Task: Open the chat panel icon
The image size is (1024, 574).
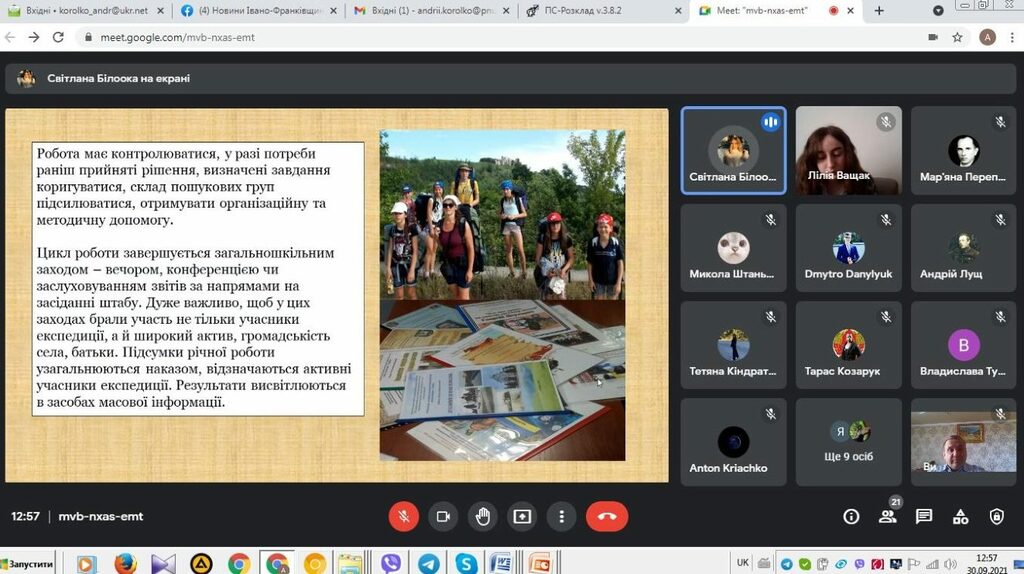Action: (x=924, y=516)
